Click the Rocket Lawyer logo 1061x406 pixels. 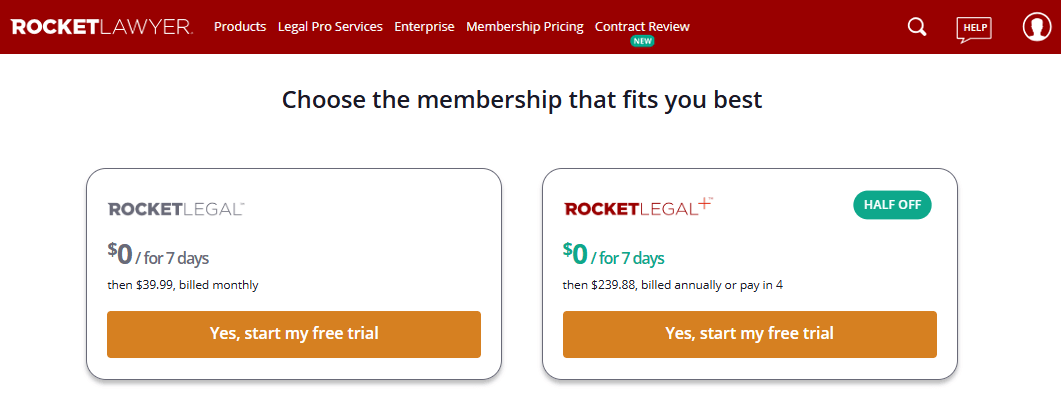pyautogui.click(x=102, y=27)
